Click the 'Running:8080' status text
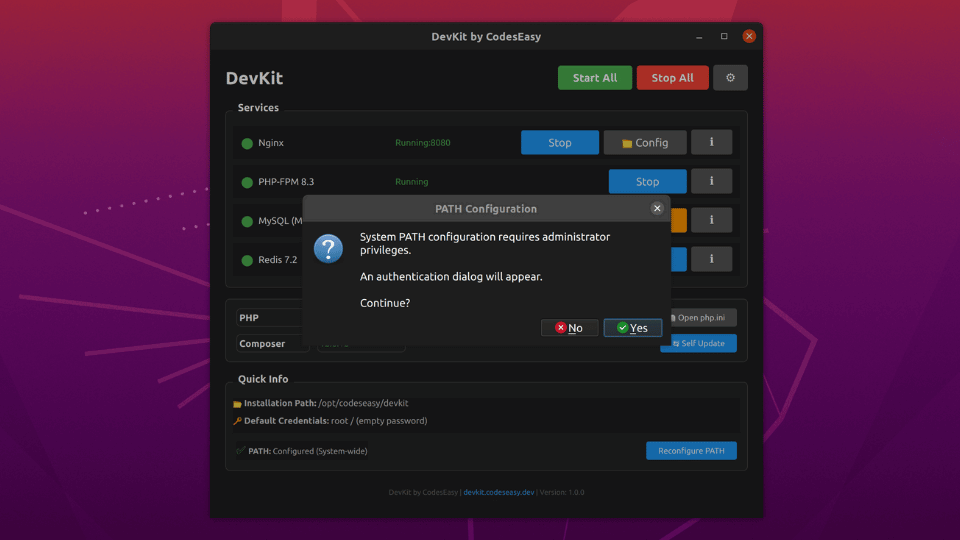This screenshot has width=960, height=540. [422, 143]
